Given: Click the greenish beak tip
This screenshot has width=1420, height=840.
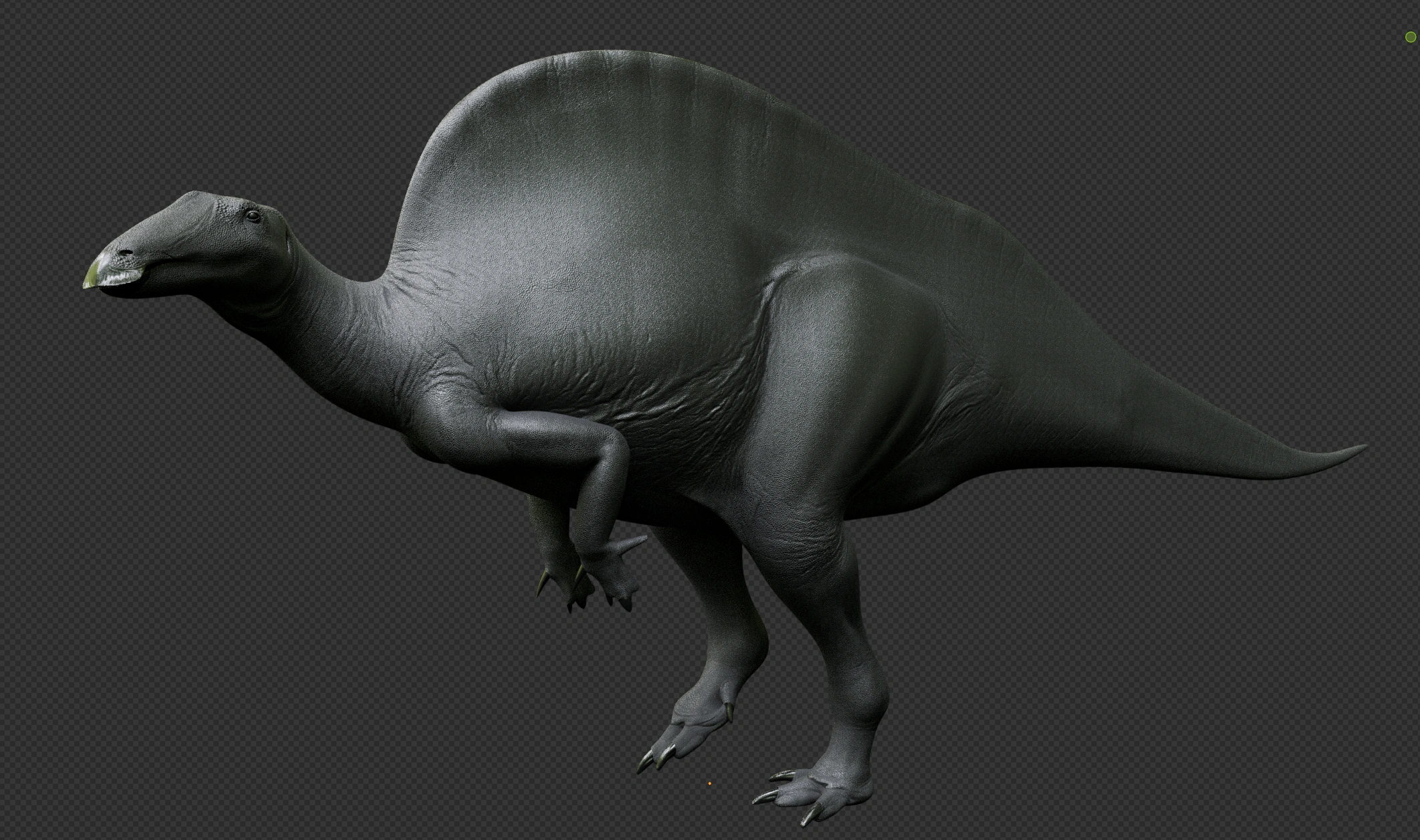Looking at the screenshot, I should point(92,277).
